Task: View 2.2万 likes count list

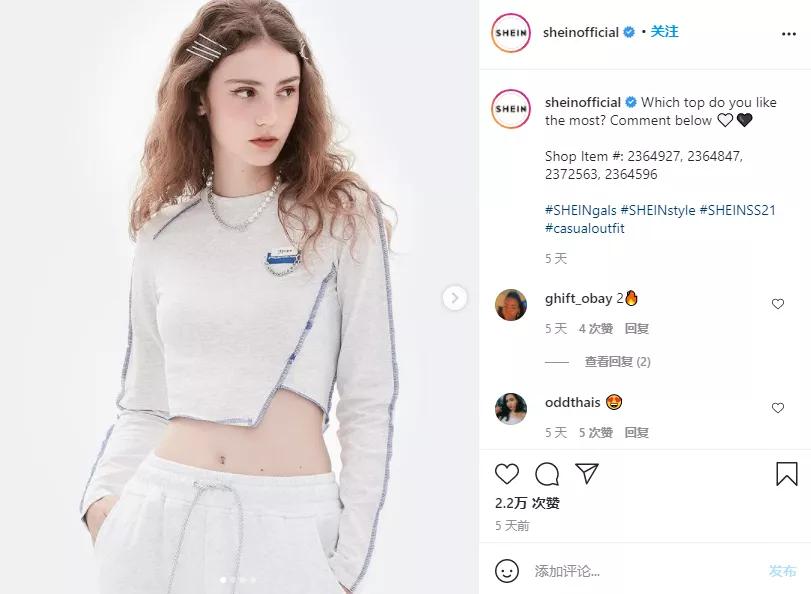Action: 527,503
